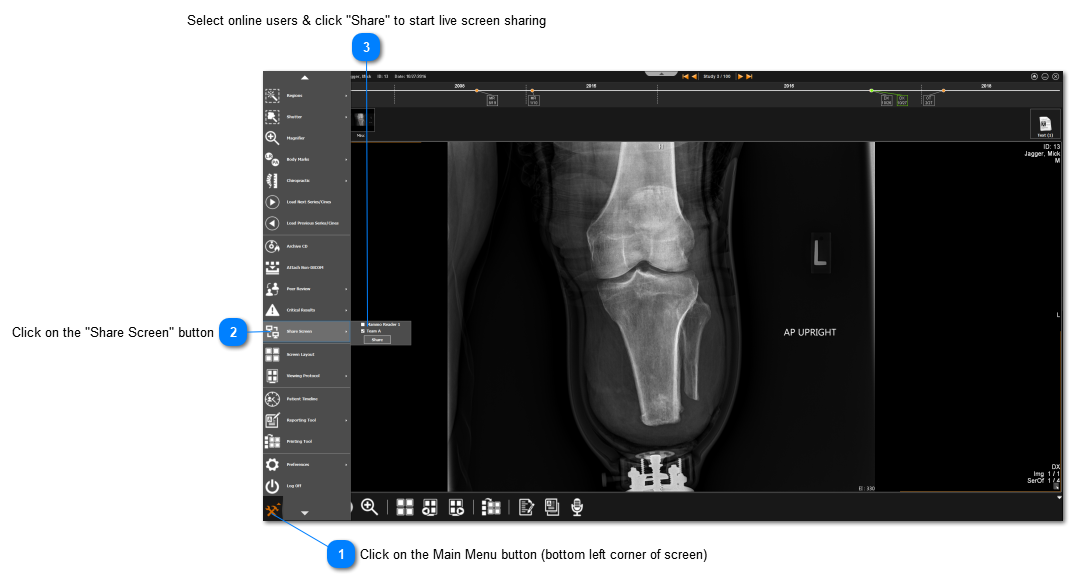1072x579 pixels.
Task: Open the Shutter tool
Action: pyautogui.click(x=300, y=116)
